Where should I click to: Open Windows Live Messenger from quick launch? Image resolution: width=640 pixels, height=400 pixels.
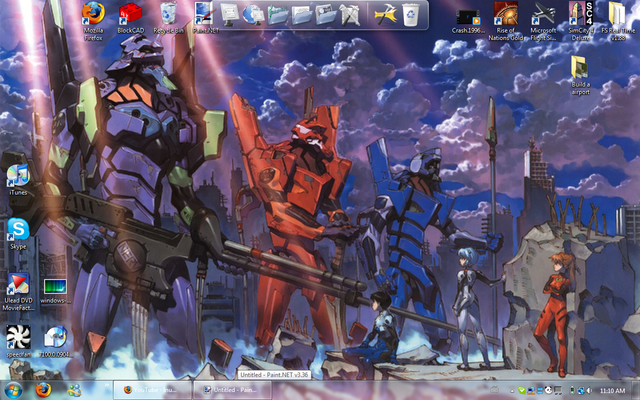click(x=74, y=390)
